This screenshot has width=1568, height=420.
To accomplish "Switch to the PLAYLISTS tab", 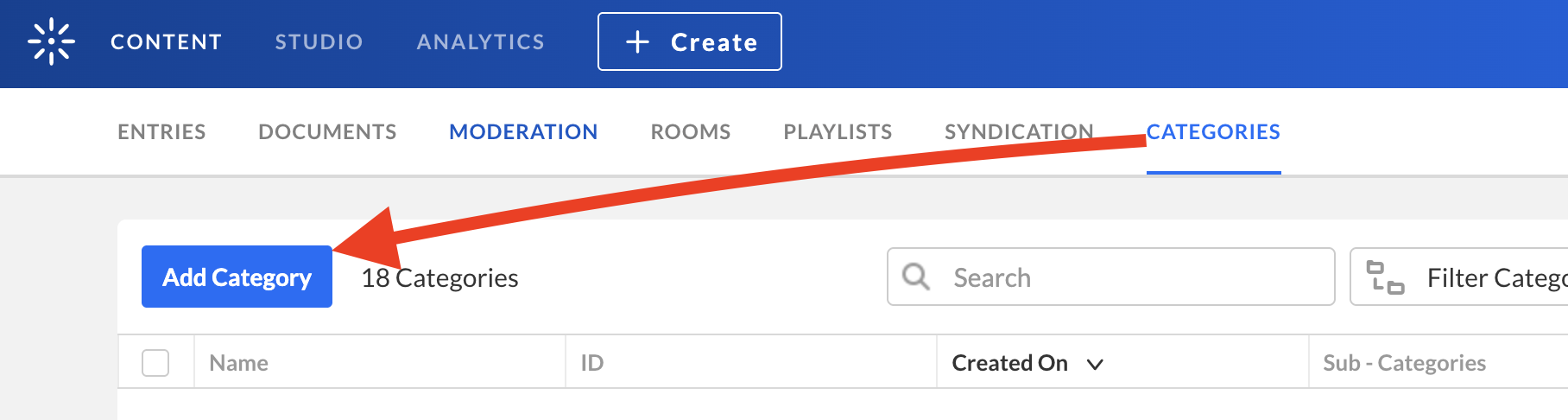I will [x=838, y=131].
